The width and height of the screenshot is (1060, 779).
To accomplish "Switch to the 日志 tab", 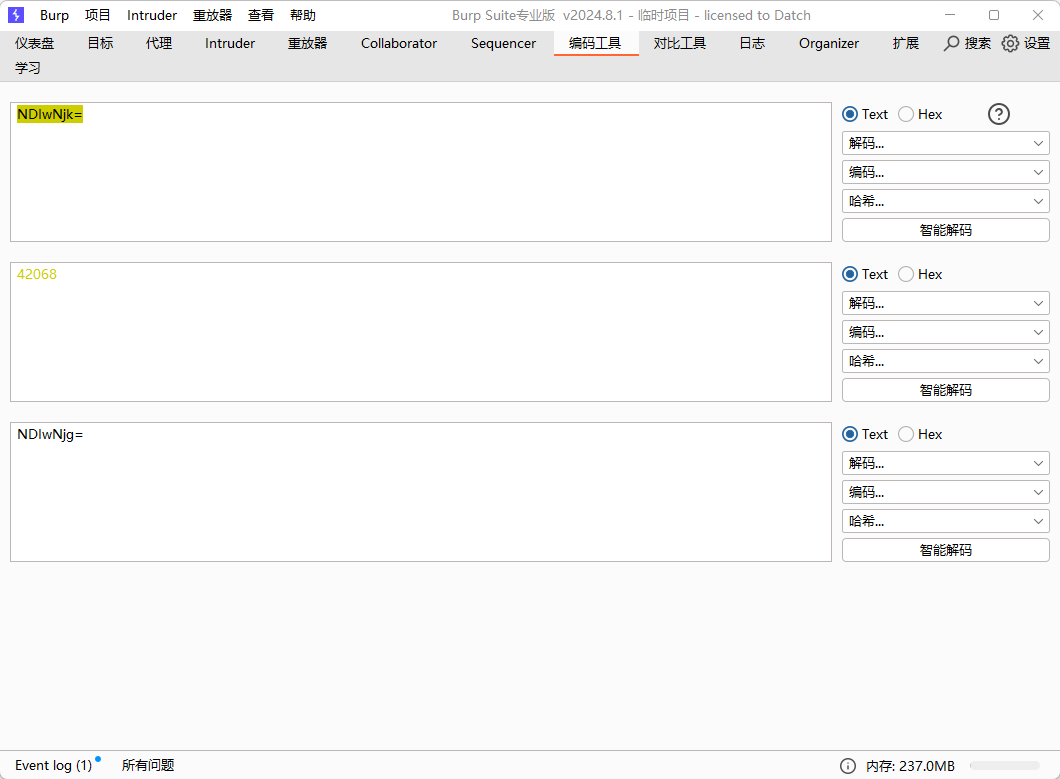I will 752,43.
